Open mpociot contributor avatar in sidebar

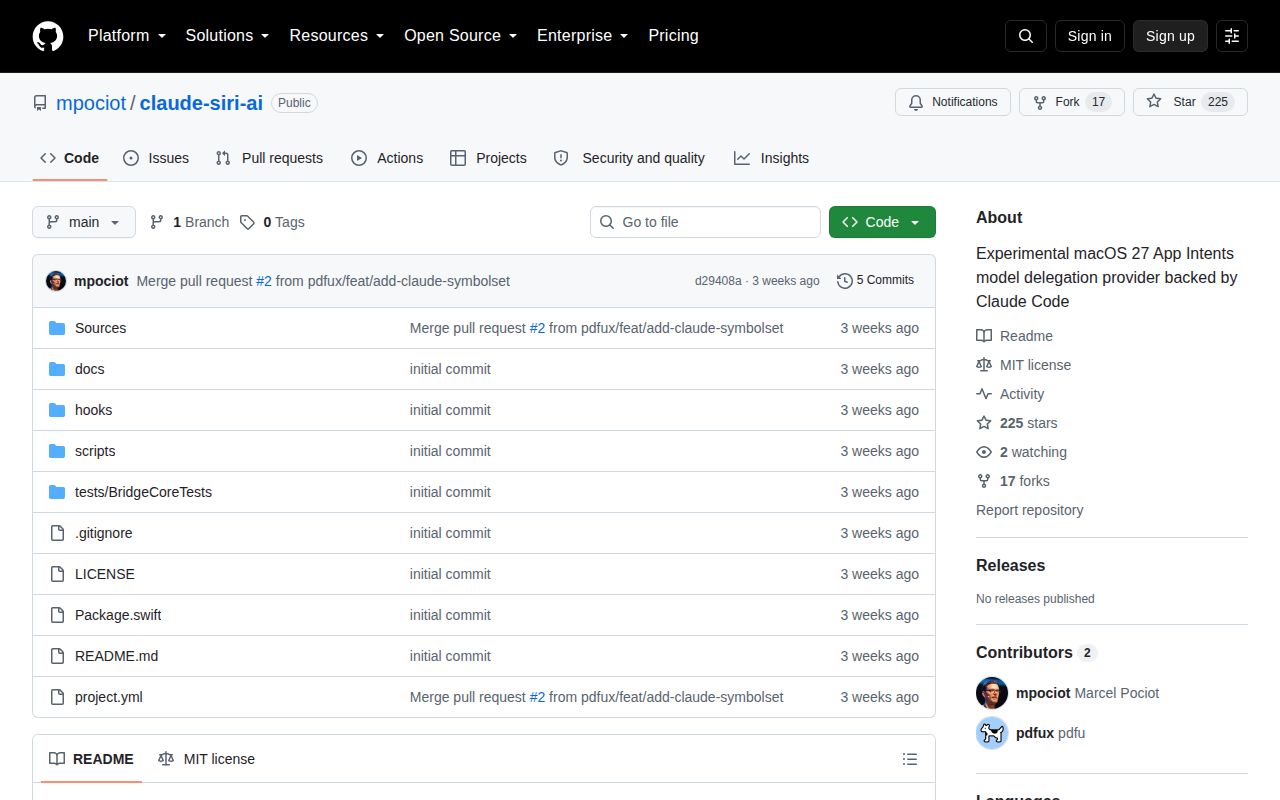click(x=992, y=693)
